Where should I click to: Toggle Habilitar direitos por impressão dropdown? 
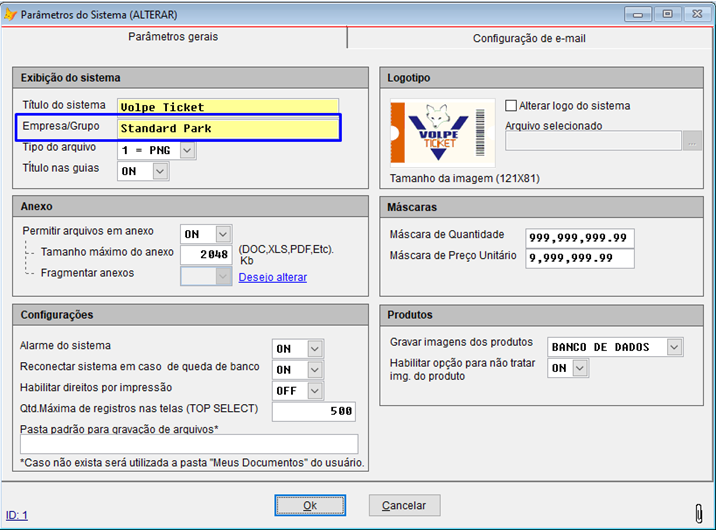[315, 390]
